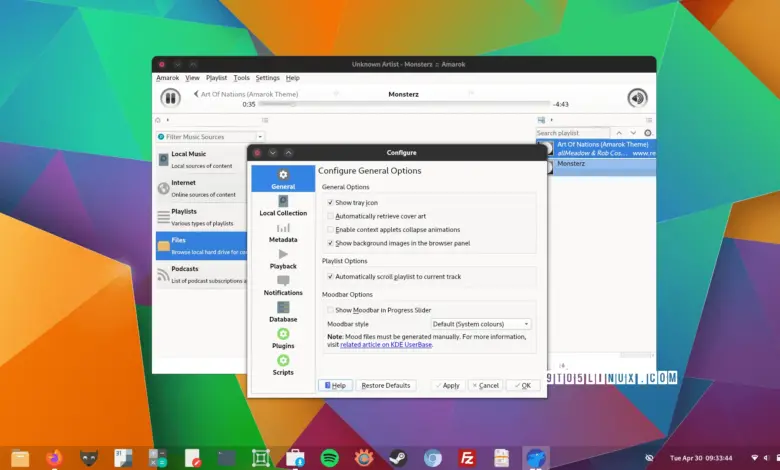Image resolution: width=780 pixels, height=470 pixels.
Task: Open the Database settings page
Action: pyautogui.click(x=283, y=312)
